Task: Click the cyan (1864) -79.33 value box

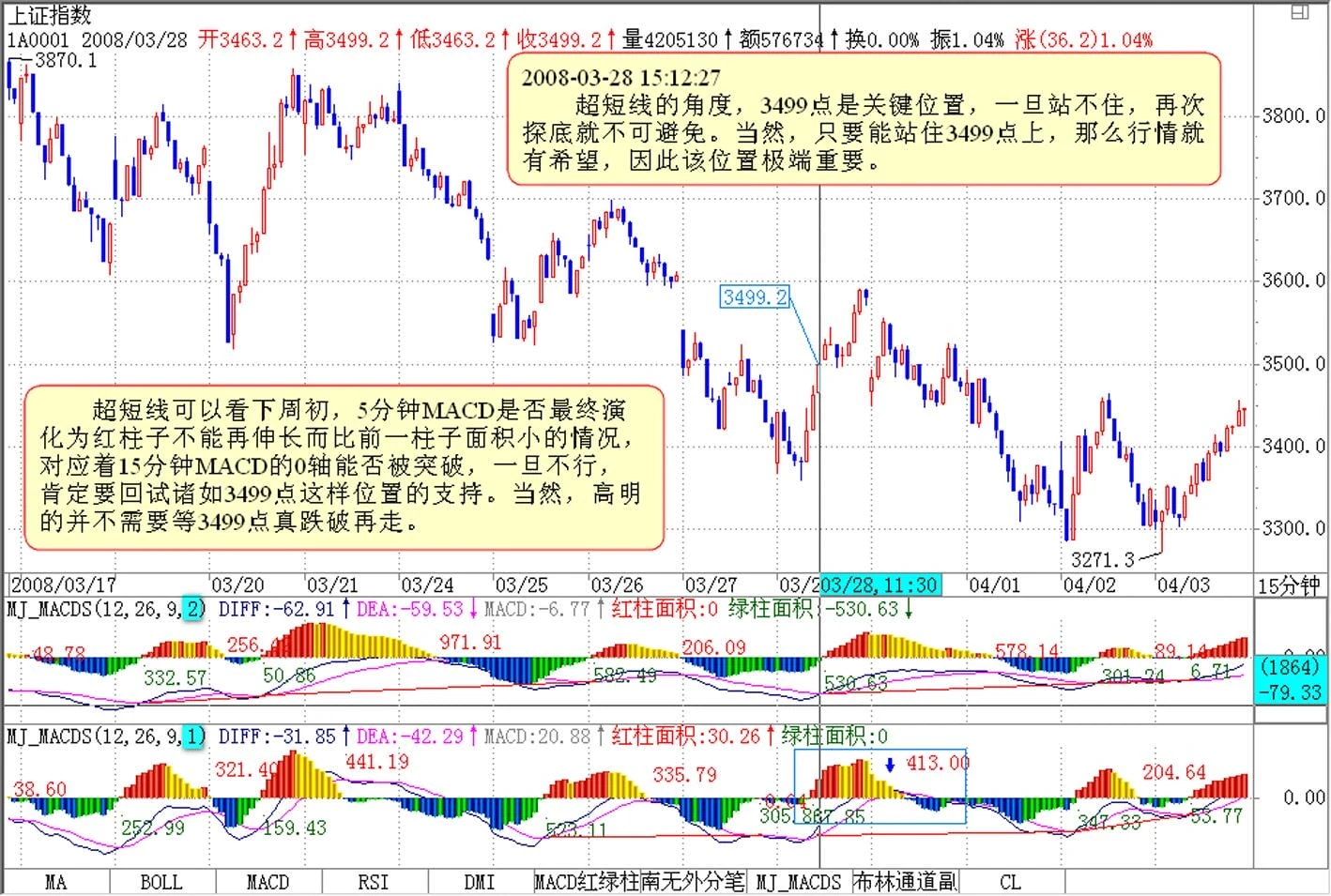Action: pyautogui.click(x=1291, y=679)
